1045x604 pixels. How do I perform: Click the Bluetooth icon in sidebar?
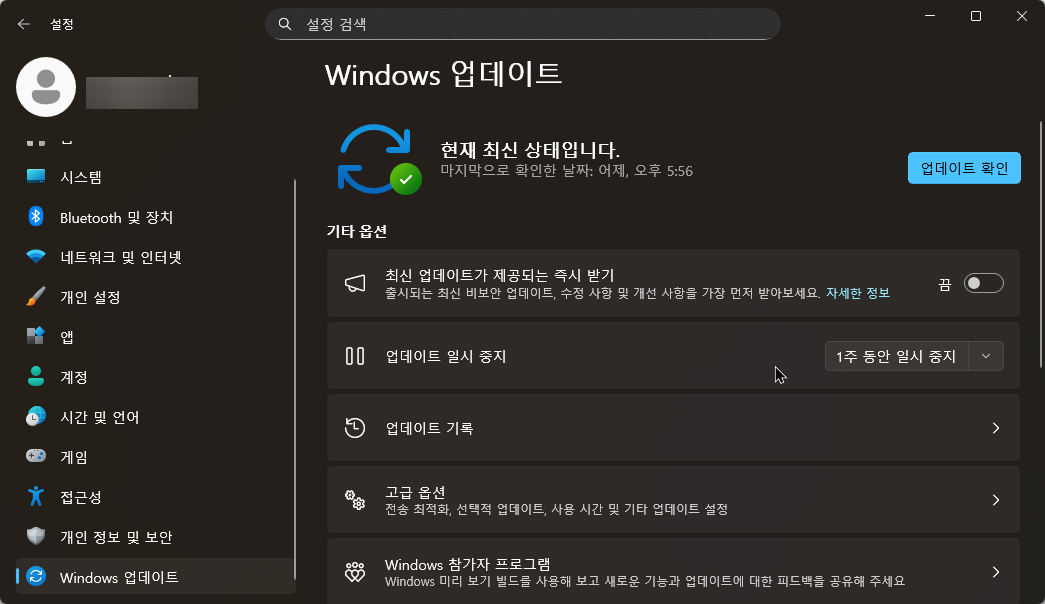pos(36,216)
